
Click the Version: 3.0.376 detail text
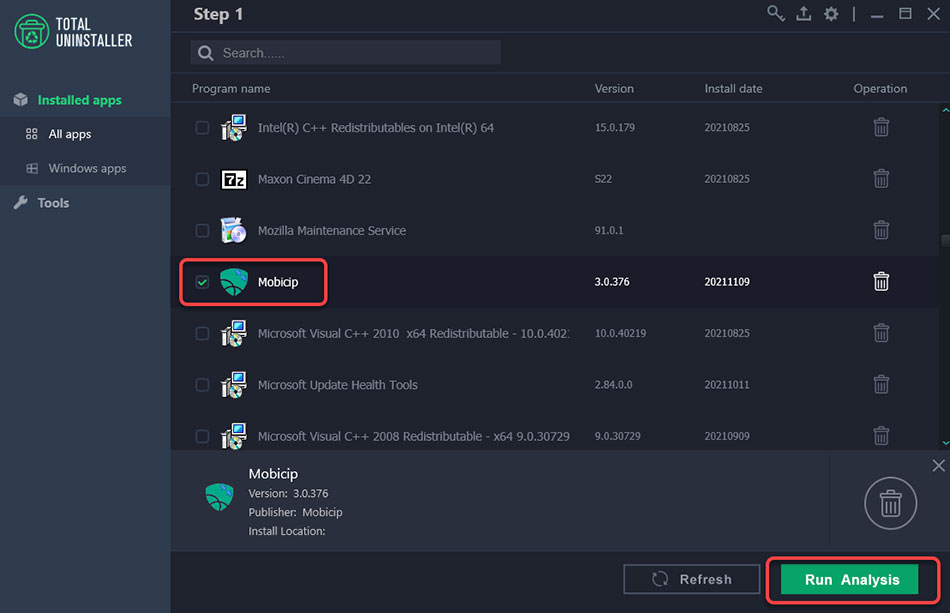point(288,494)
